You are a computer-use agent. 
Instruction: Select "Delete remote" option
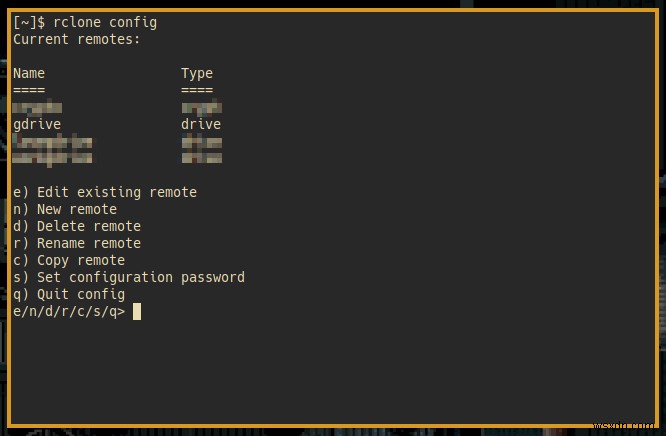pos(77,226)
